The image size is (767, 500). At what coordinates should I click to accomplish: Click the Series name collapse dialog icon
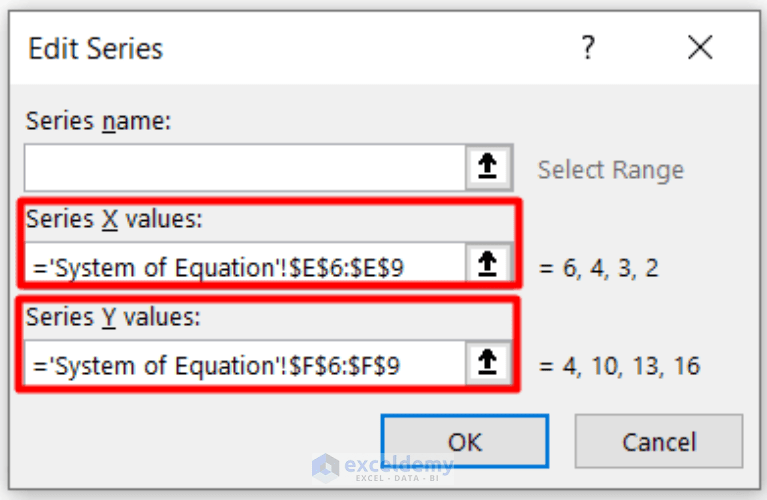(489, 168)
